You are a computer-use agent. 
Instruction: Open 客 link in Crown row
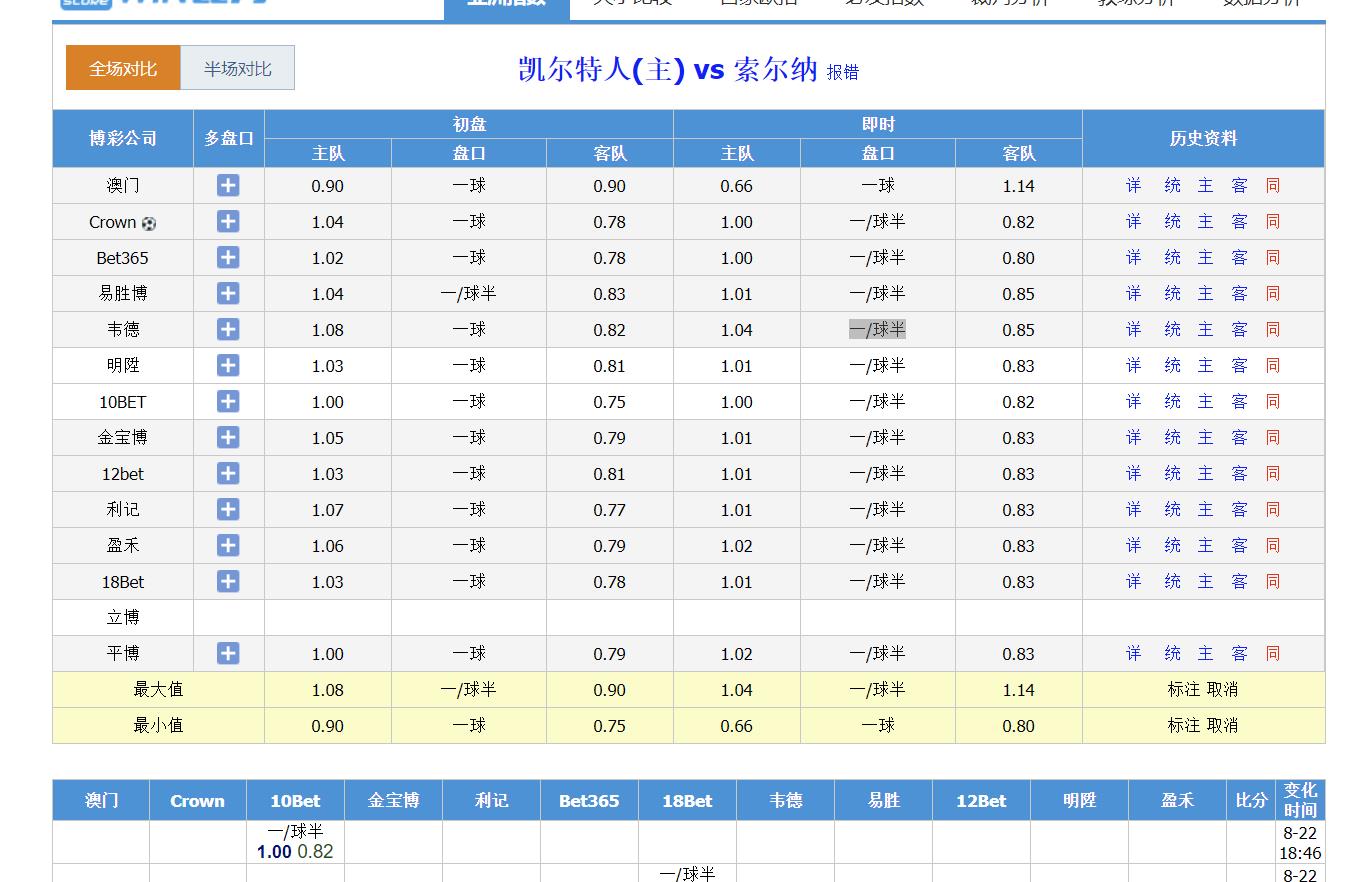1240,221
